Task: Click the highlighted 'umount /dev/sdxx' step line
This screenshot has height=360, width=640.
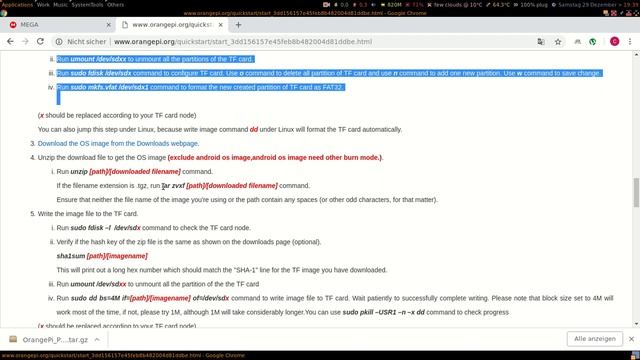Action: [x=155, y=59]
